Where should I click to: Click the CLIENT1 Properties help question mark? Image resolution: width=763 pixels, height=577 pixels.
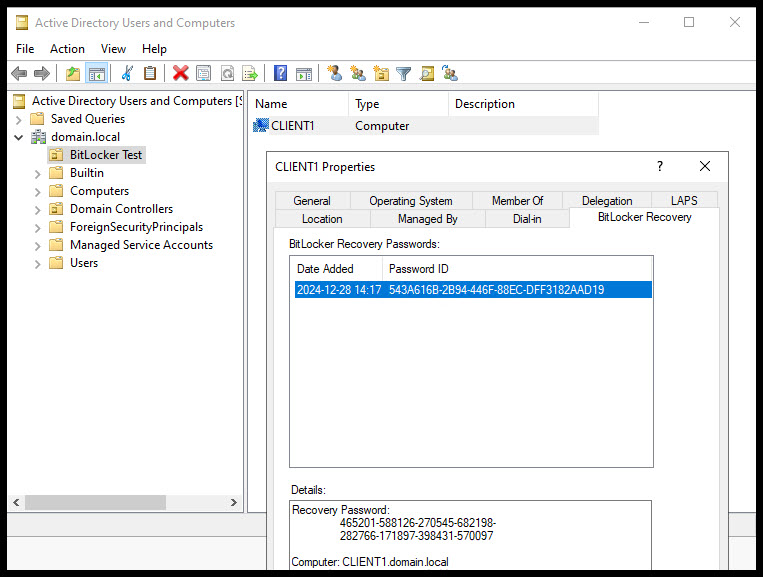click(660, 166)
